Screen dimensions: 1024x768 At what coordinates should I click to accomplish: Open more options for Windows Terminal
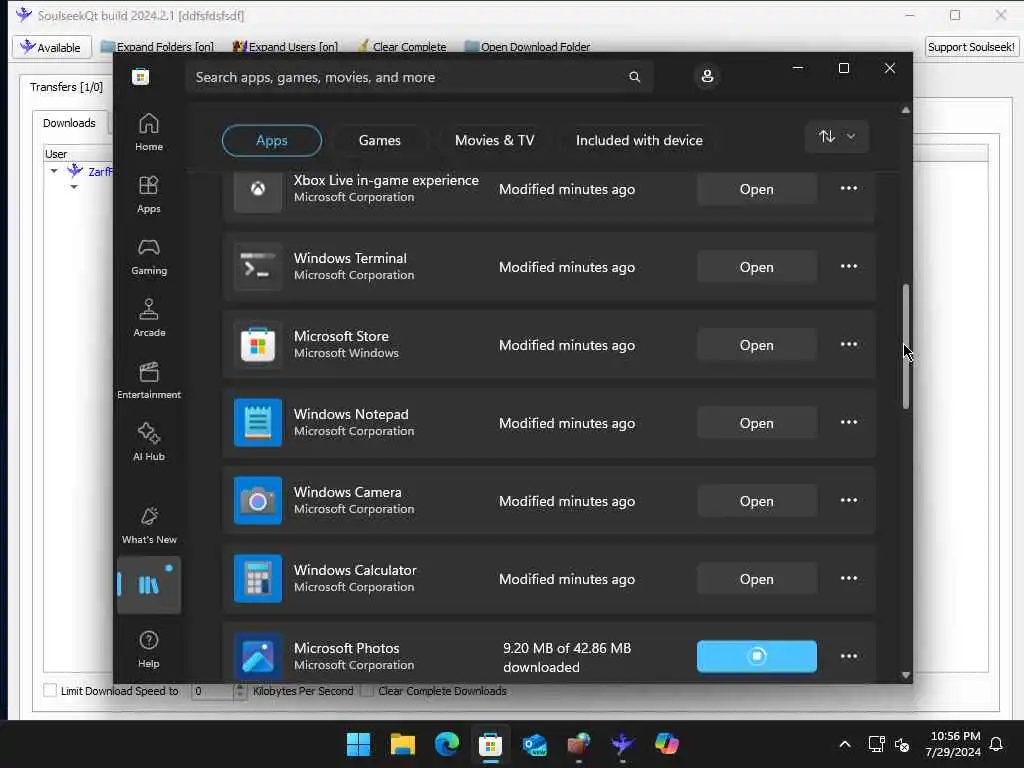849,266
